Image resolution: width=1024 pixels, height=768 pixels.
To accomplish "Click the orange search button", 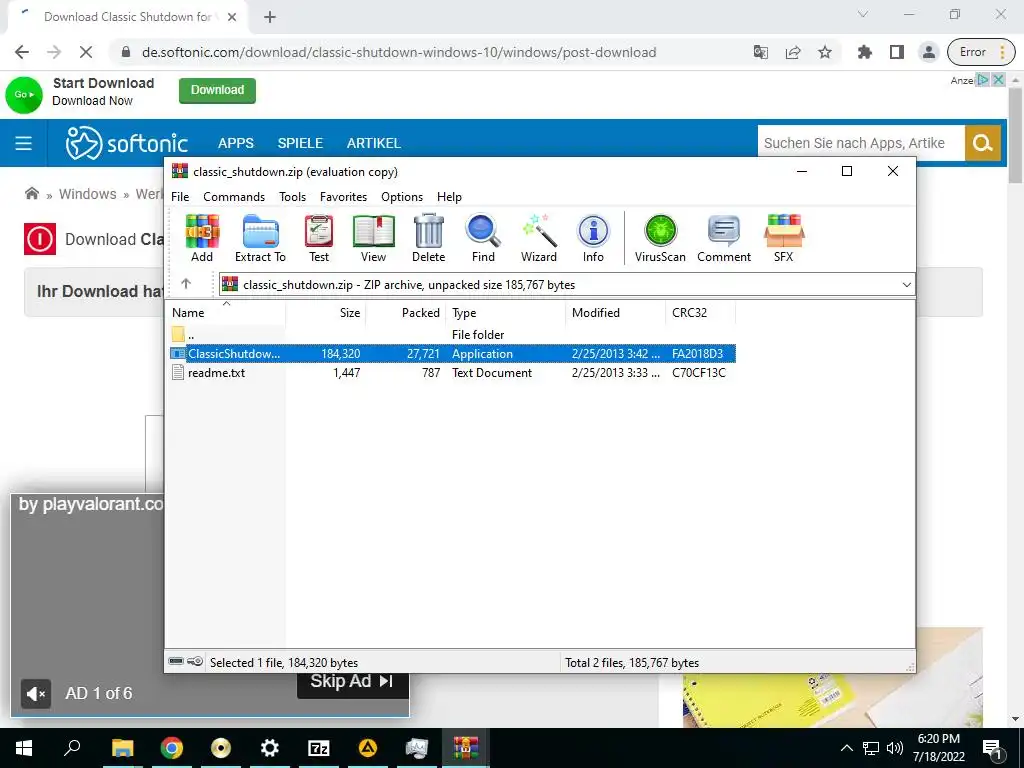I will 983,143.
